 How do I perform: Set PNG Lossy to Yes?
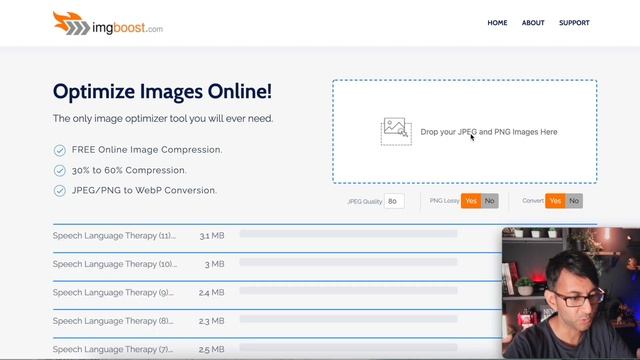coord(471,201)
